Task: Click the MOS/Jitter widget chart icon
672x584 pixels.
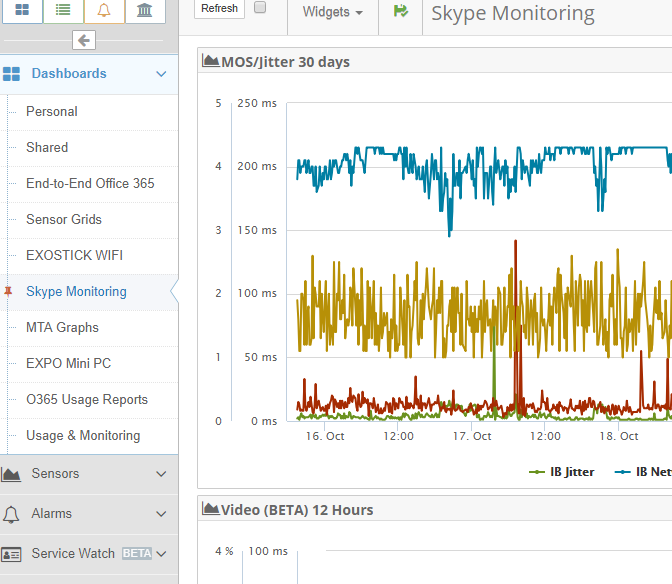Action: click(210, 61)
